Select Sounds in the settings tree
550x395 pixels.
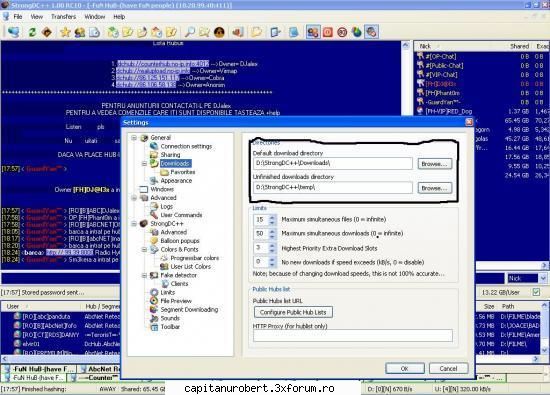pyautogui.click(x=170, y=319)
